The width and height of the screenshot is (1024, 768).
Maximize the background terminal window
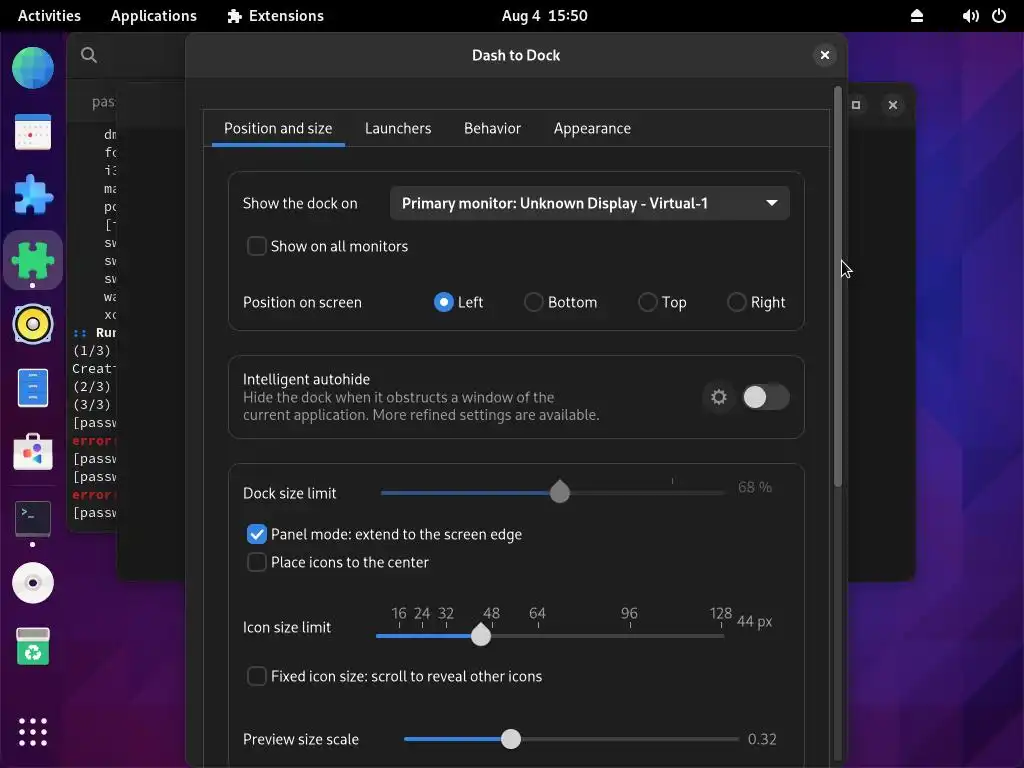coord(856,105)
